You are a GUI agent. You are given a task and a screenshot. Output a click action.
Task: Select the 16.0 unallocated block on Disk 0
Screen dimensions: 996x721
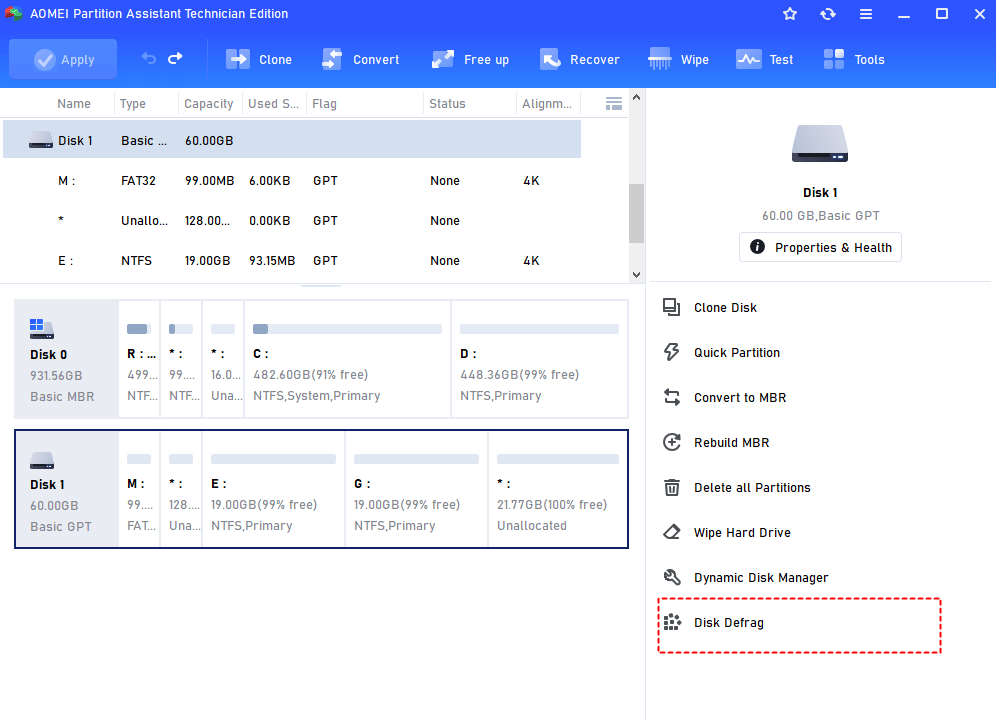(223, 360)
